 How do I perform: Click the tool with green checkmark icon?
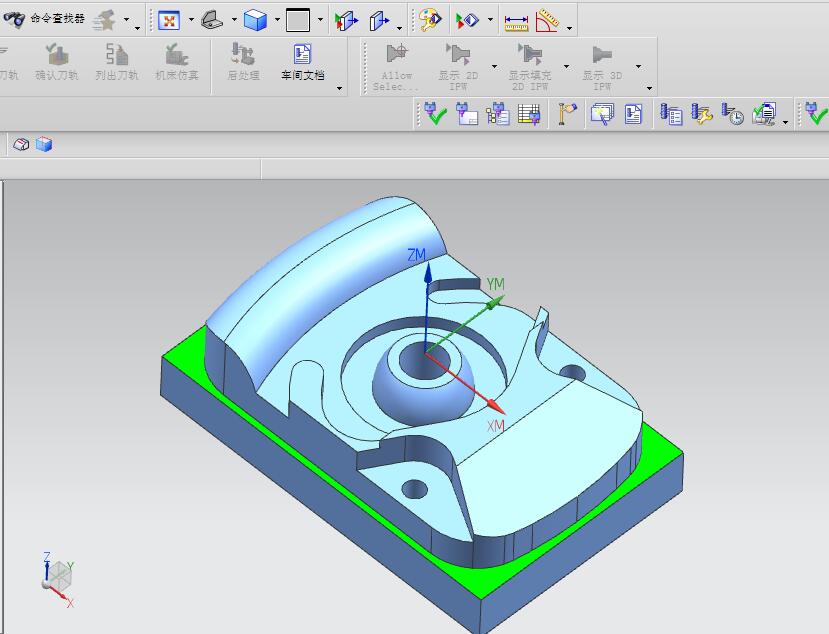(x=436, y=113)
